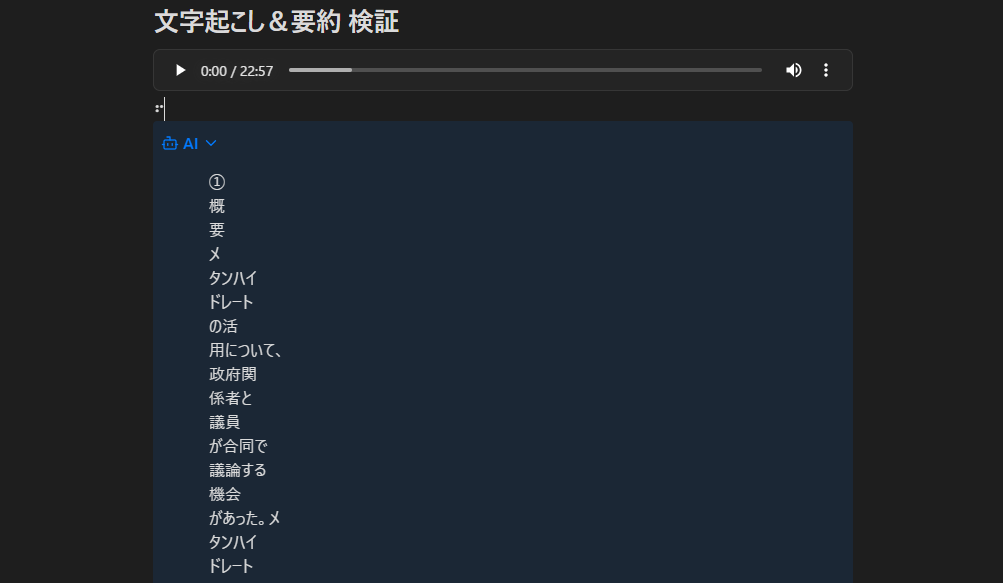Click the 政府関 text line
Viewport: 1003px width, 583px height.
[233, 374]
